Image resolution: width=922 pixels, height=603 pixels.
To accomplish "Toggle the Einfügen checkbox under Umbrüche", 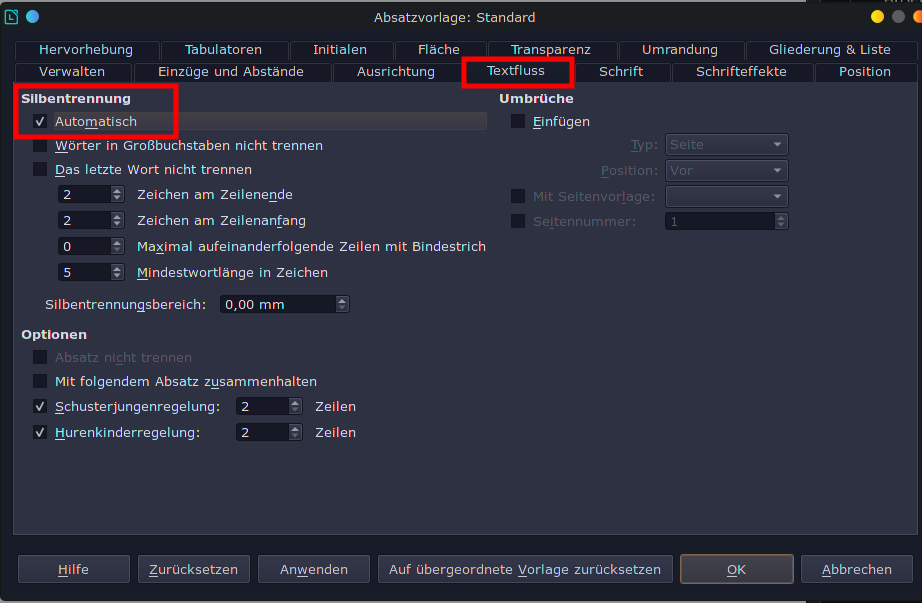I will click(518, 119).
